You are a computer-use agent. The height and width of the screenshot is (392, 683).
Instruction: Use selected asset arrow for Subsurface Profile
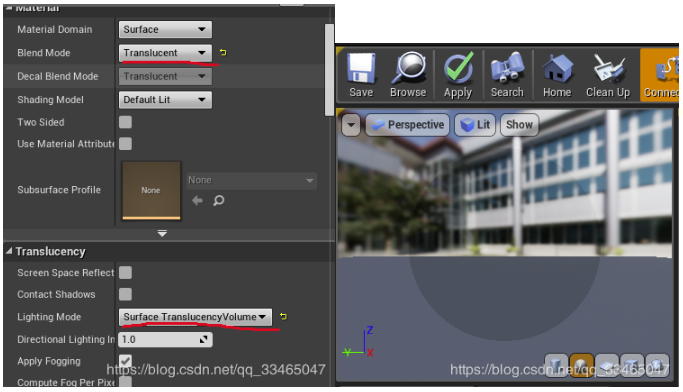pos(197,200)
